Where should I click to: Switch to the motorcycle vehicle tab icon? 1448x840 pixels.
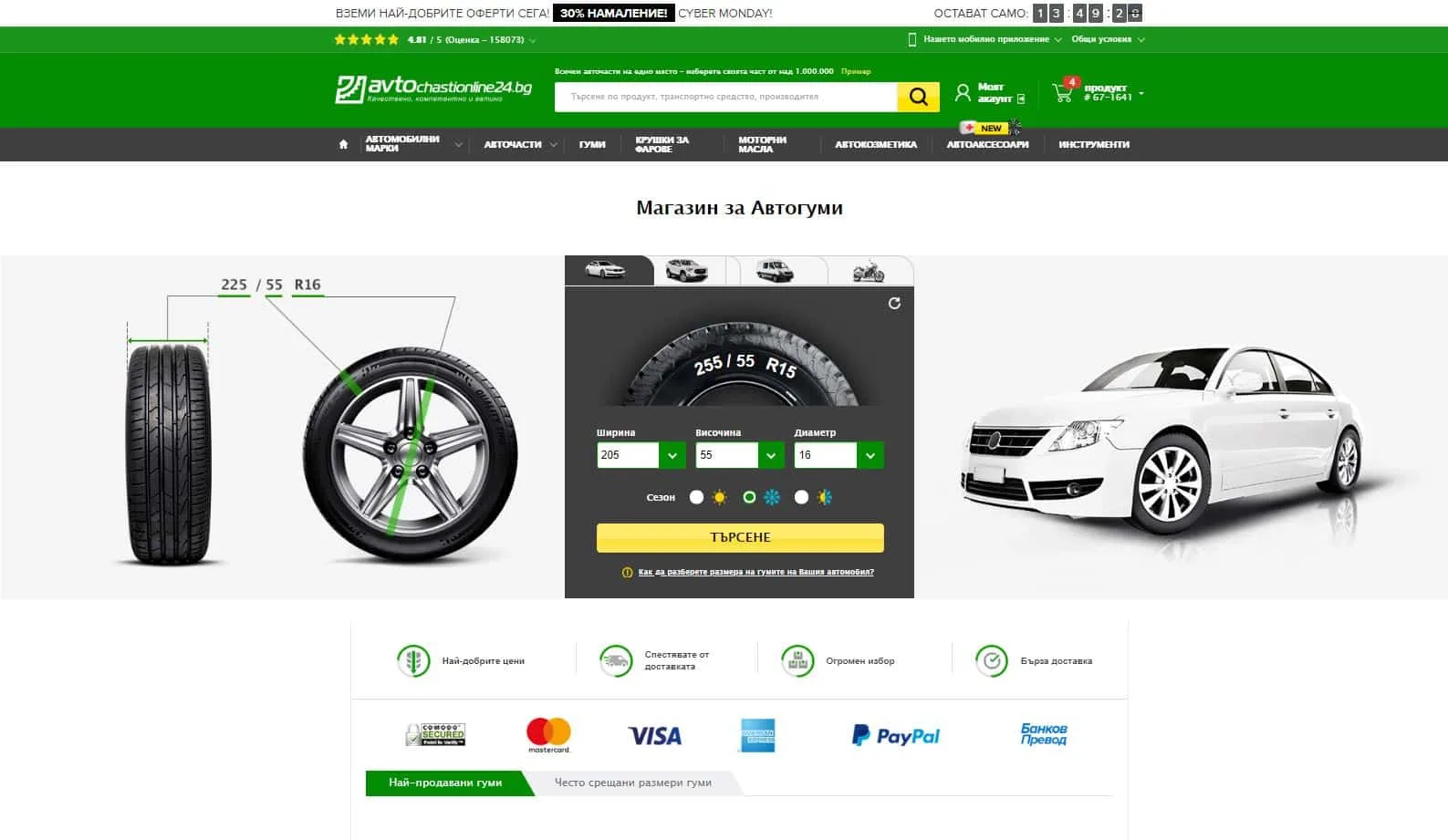pyautogui.click(x=868, y=271)
